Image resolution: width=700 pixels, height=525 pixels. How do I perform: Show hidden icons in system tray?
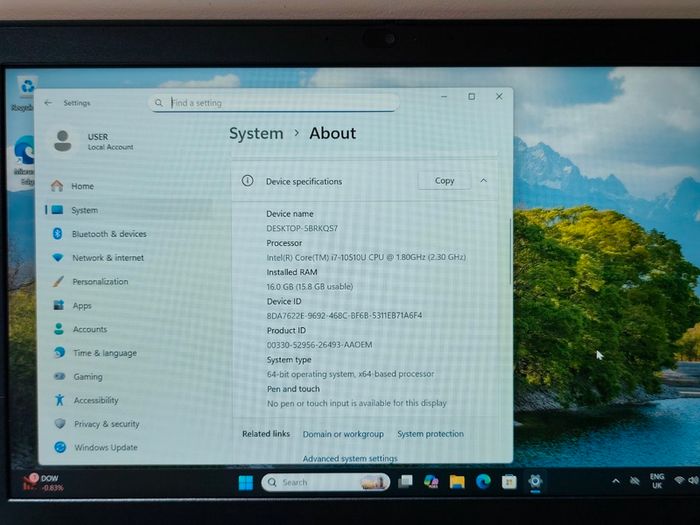click(x=616, y=481)
